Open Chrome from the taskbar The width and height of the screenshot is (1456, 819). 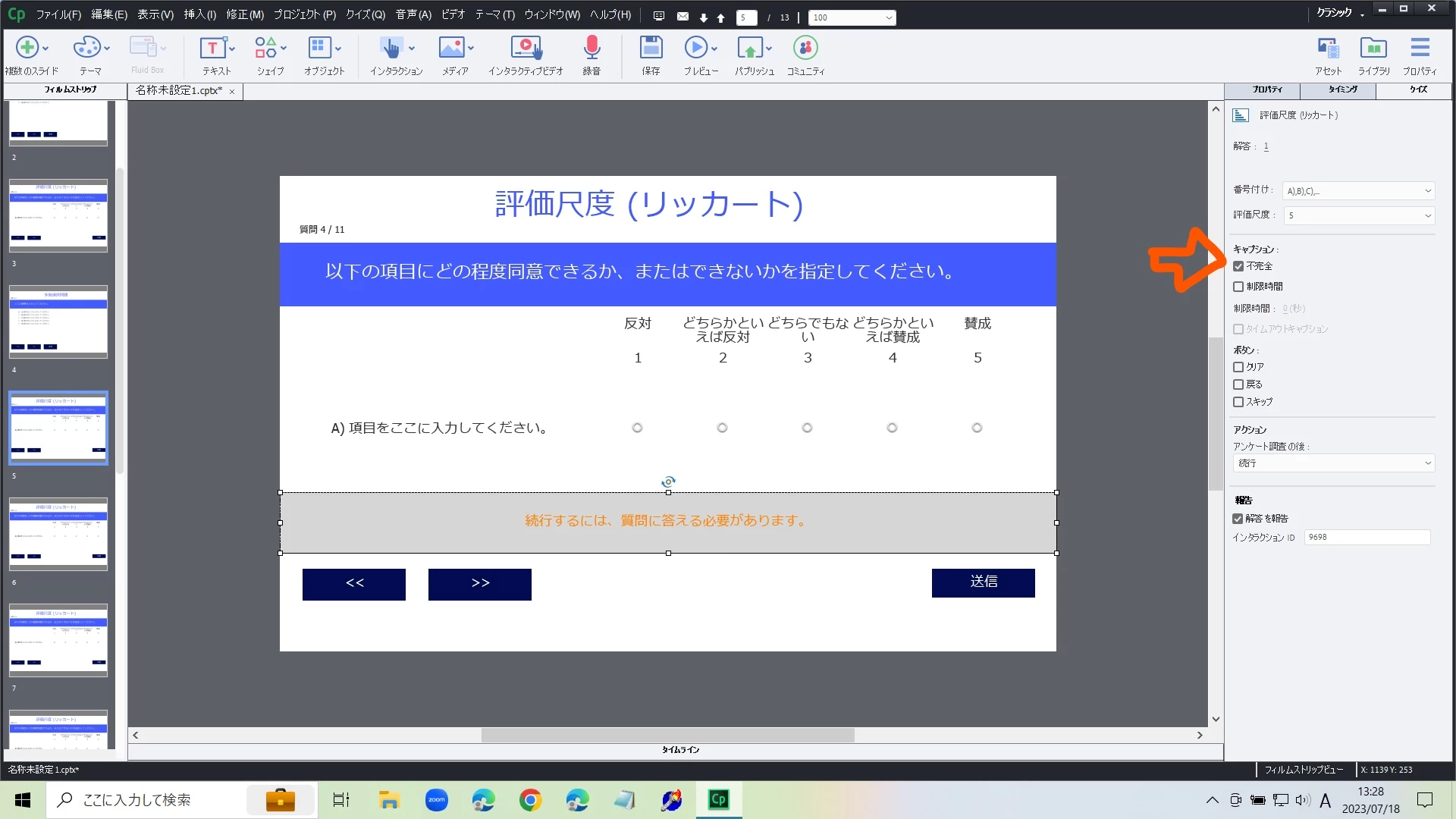(x=531, y=800)
